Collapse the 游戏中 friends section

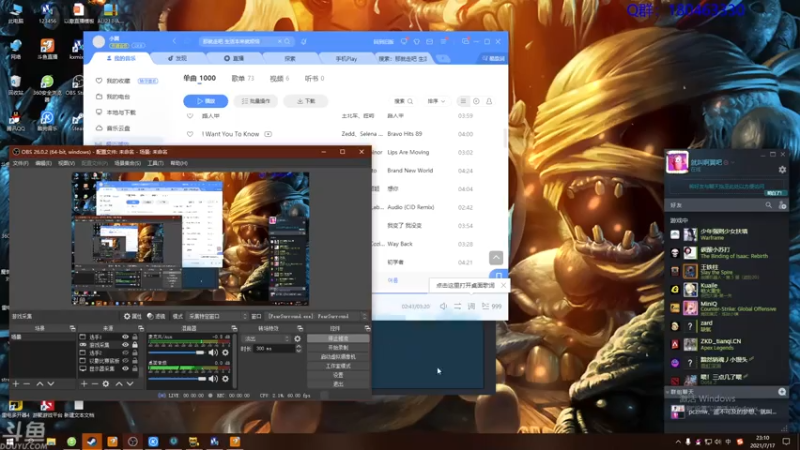click(679, 220)
